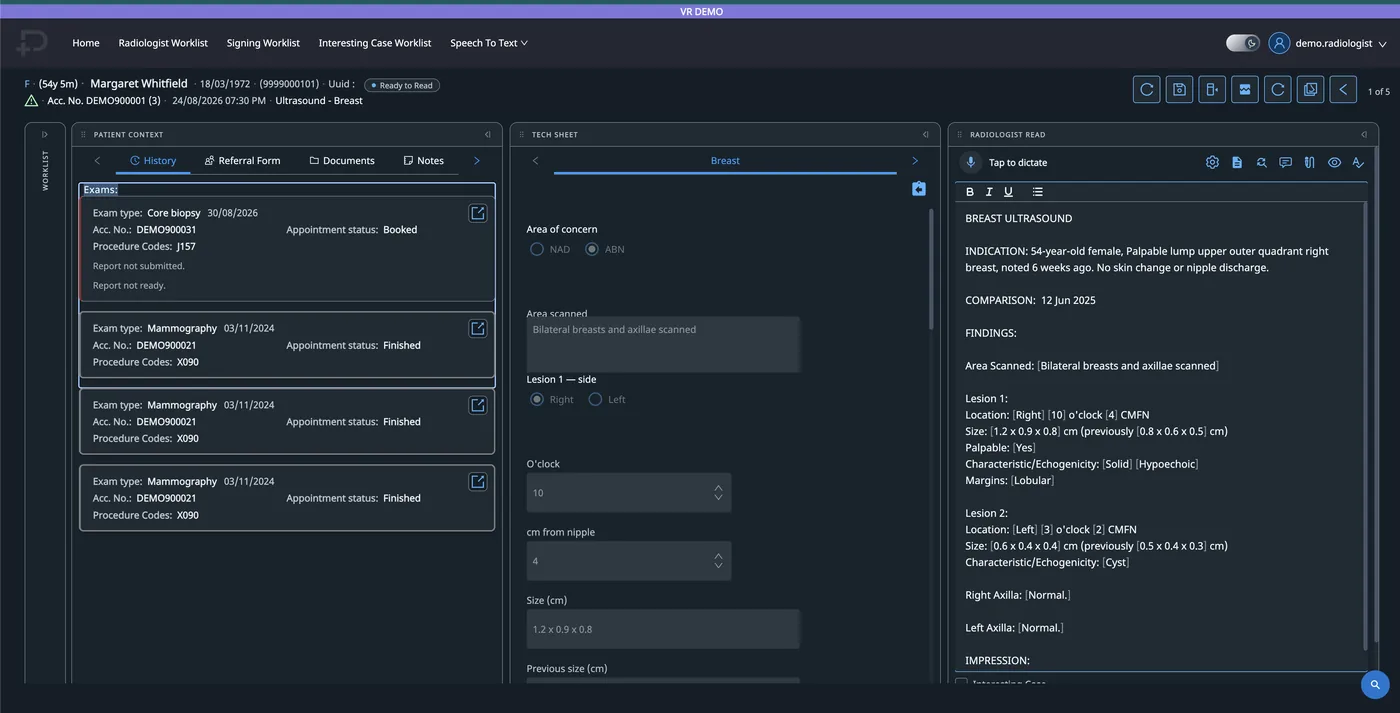The width and height of the screenshot is (1400, 713).
Task: Show more Patient Context tabs with right chevron
Action: click(476, 161)
